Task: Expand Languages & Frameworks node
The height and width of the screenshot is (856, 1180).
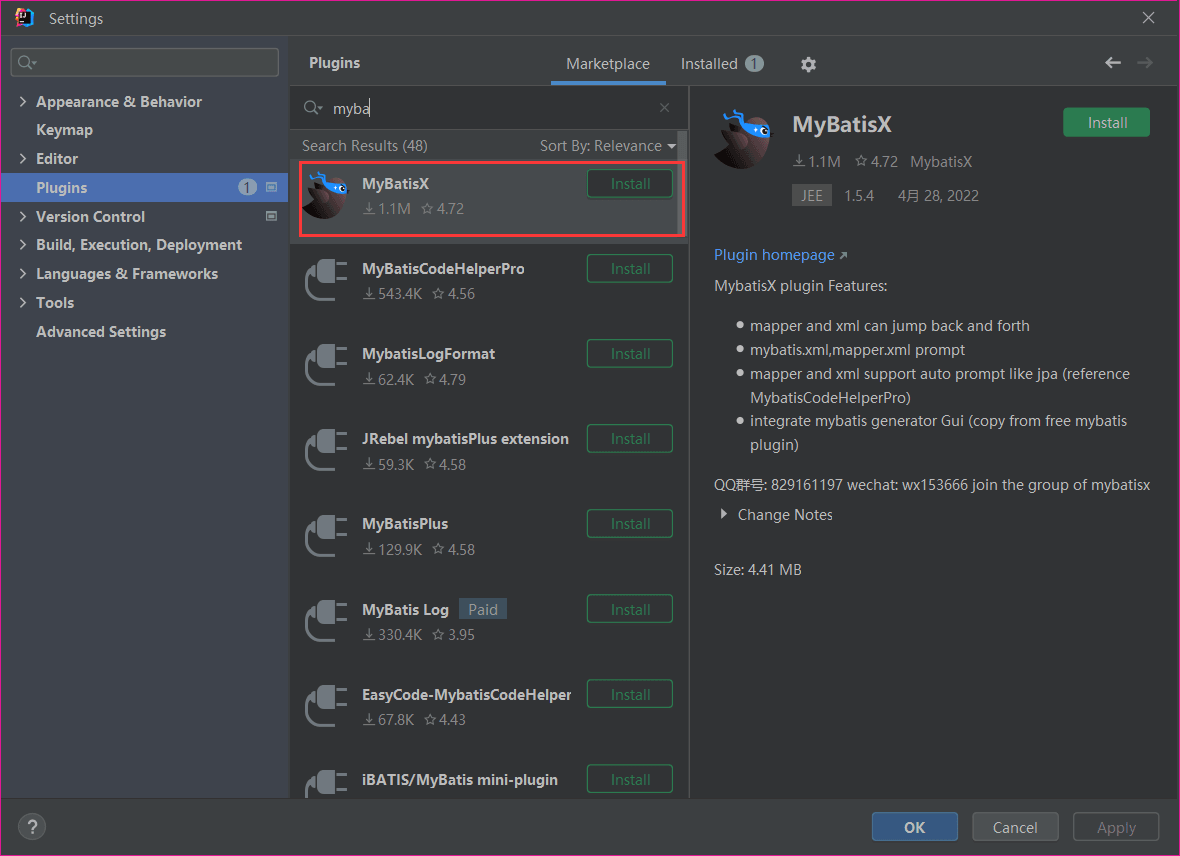Action: (x=23, y=273)
